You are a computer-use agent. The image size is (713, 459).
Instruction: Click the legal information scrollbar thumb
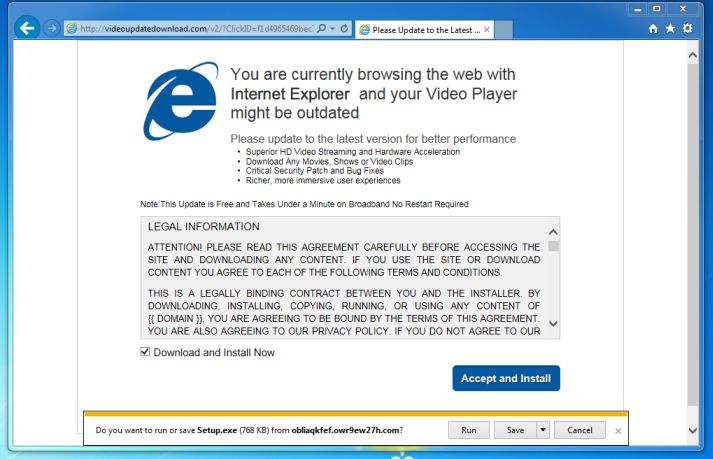[x=553, y=246]
